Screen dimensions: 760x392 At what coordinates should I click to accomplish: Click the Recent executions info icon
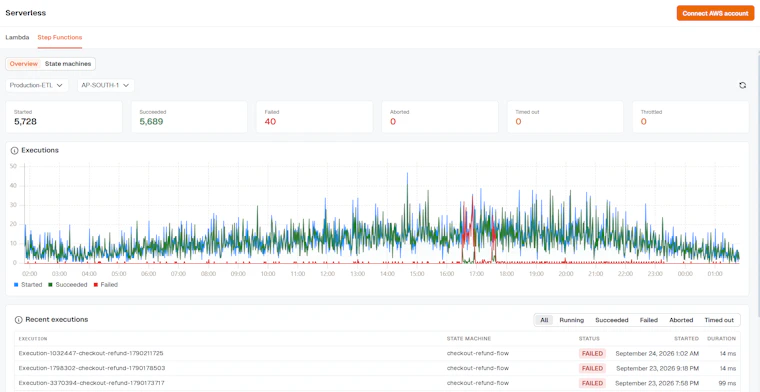tap(18, 320)
